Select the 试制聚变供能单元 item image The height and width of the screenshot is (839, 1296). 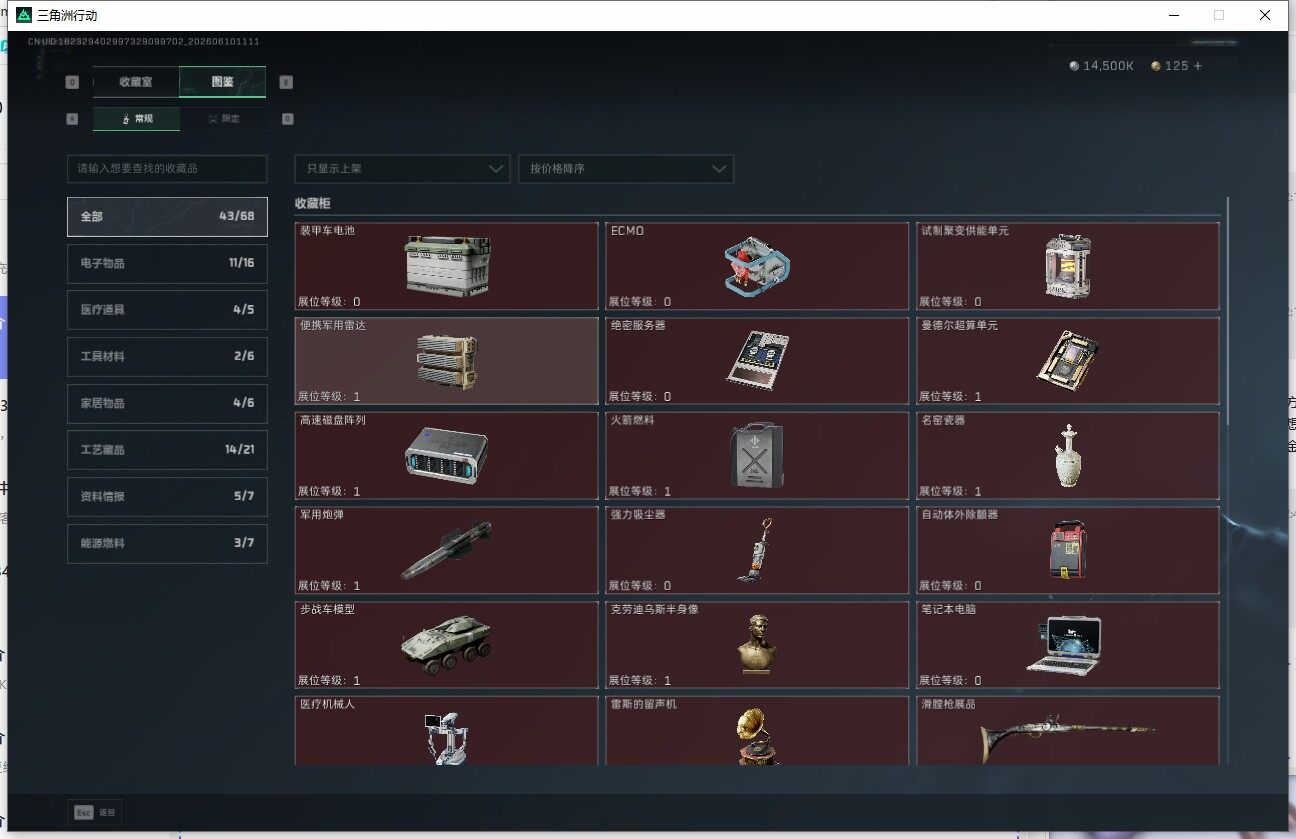point(1067,266)
